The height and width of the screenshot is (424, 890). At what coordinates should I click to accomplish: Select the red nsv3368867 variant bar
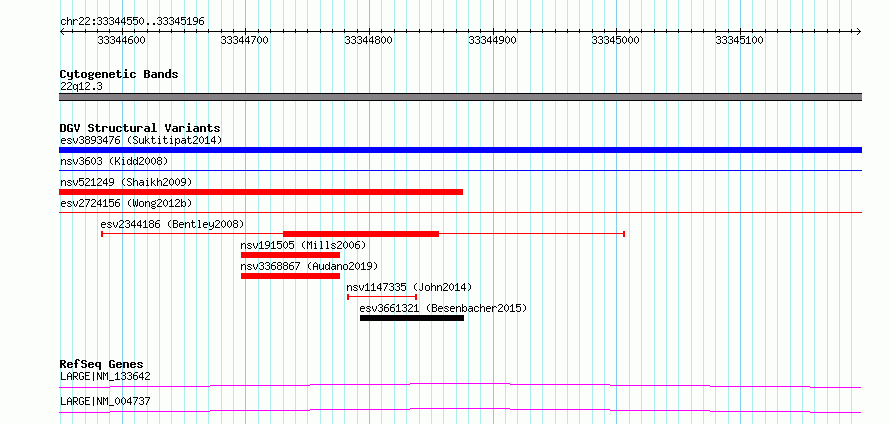(x=291, y=276)
